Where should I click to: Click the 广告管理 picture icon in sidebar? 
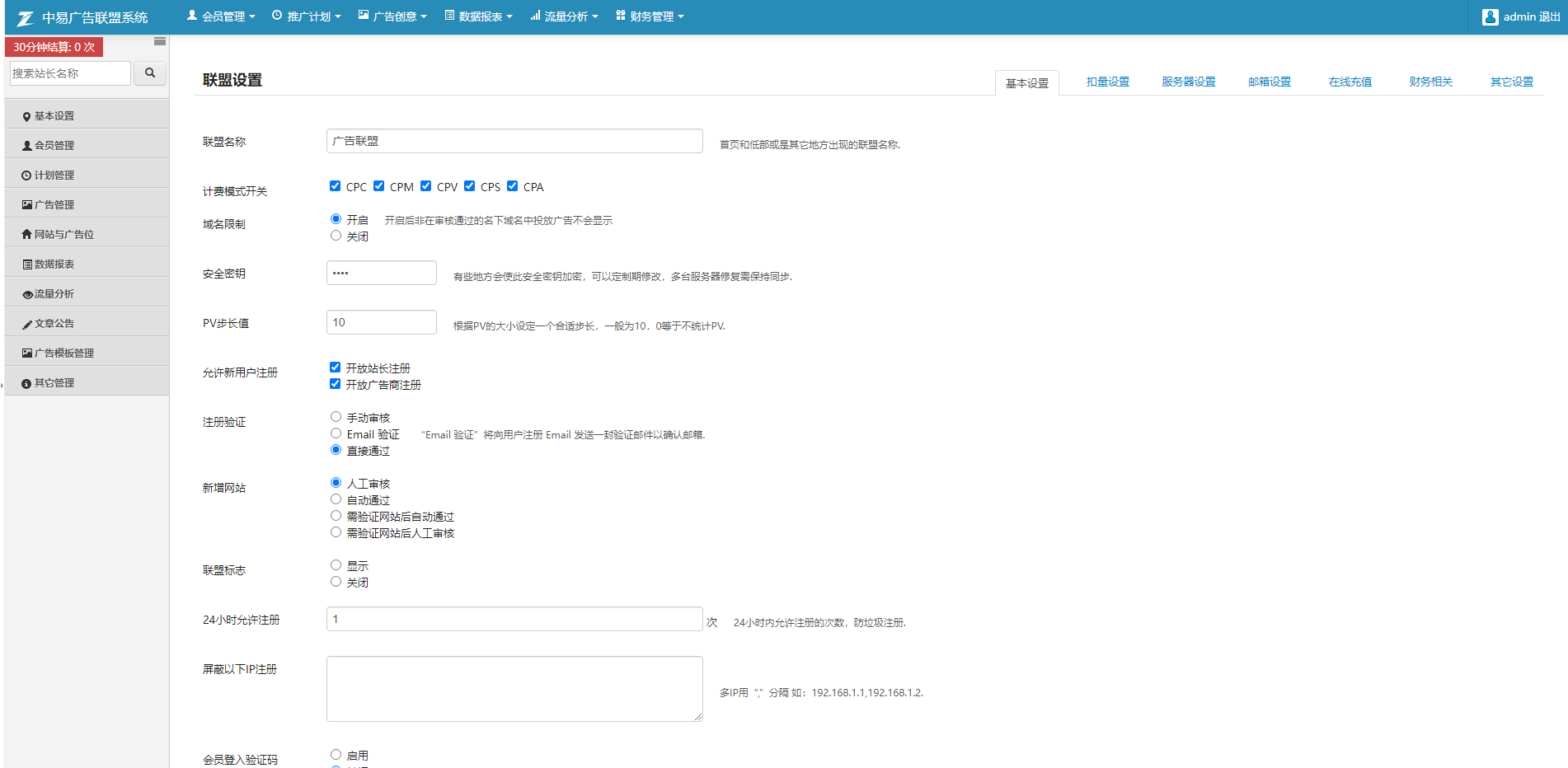26,205
